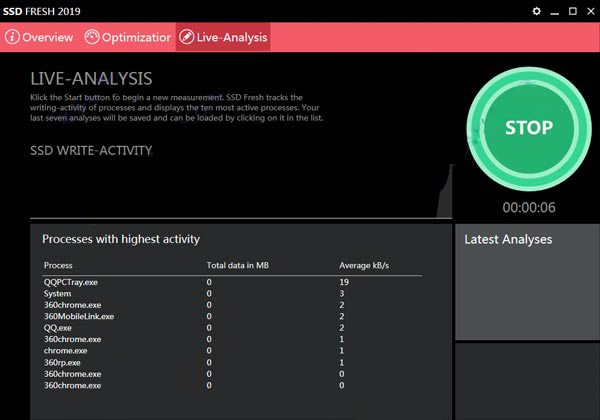Screen dimensions: 600x420
Task: Click the Processes with highest activity heading
Action: pyautogui.click(x=121, y=239)
